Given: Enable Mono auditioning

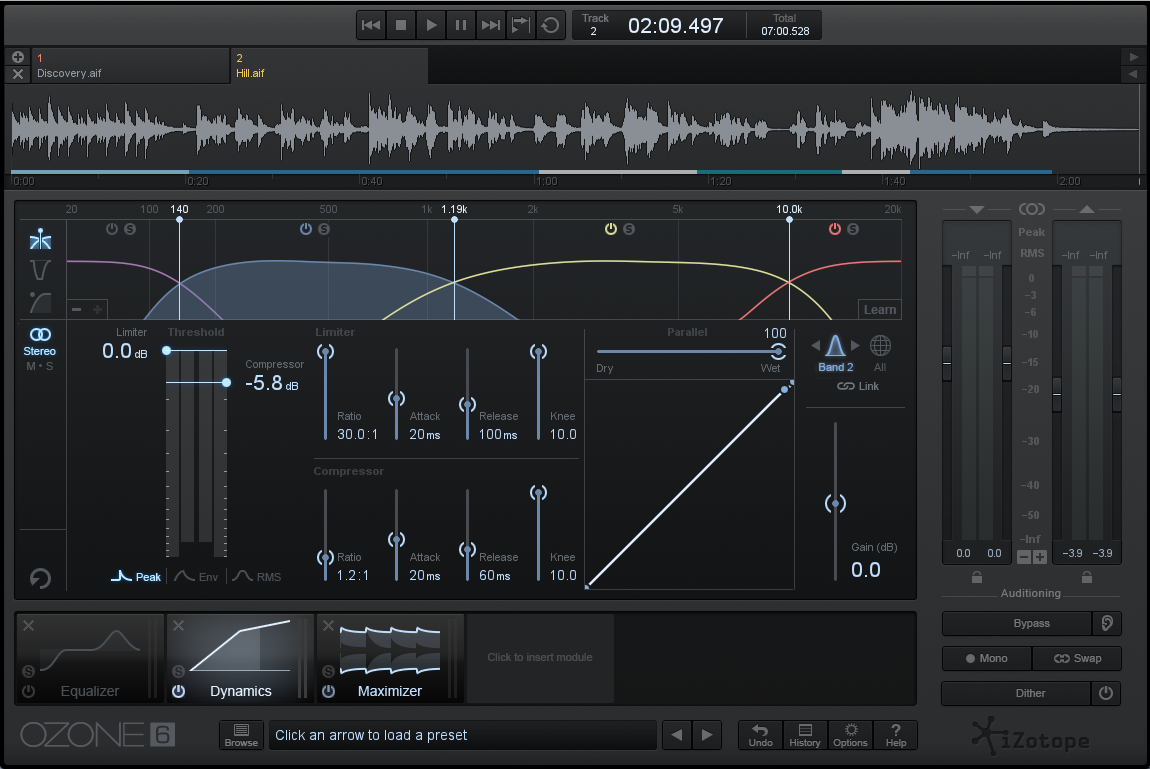Looking at the screenshot, I should point(986,658).
